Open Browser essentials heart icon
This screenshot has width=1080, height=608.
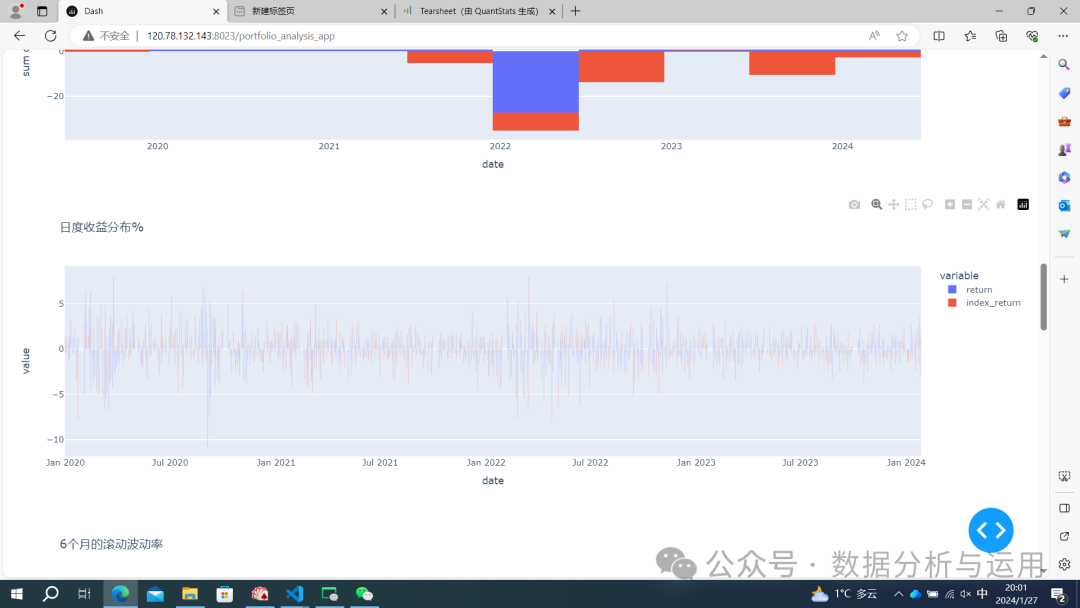pyautogui.click(x=1032, y=36)
